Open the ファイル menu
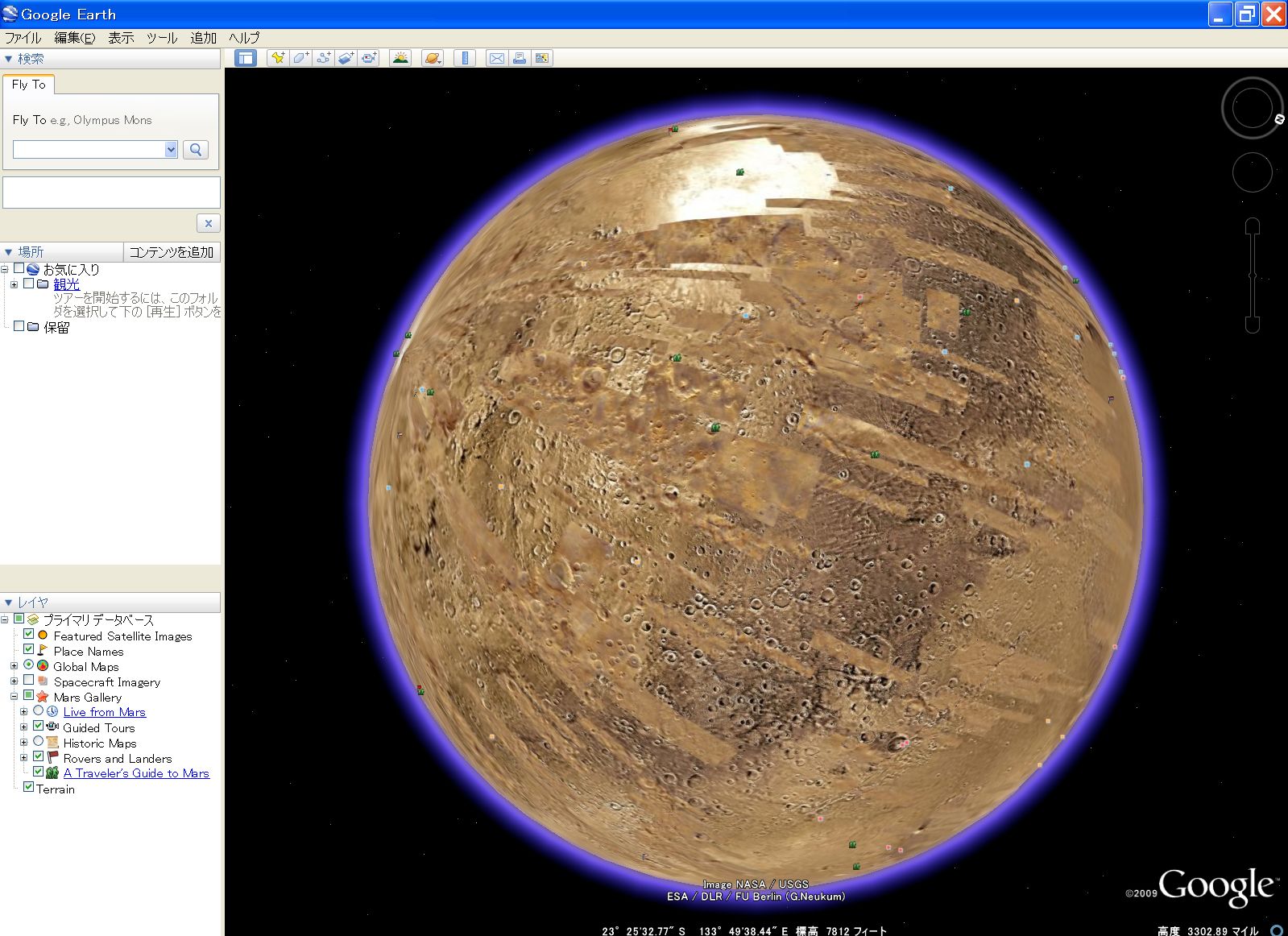 point(23,38)
